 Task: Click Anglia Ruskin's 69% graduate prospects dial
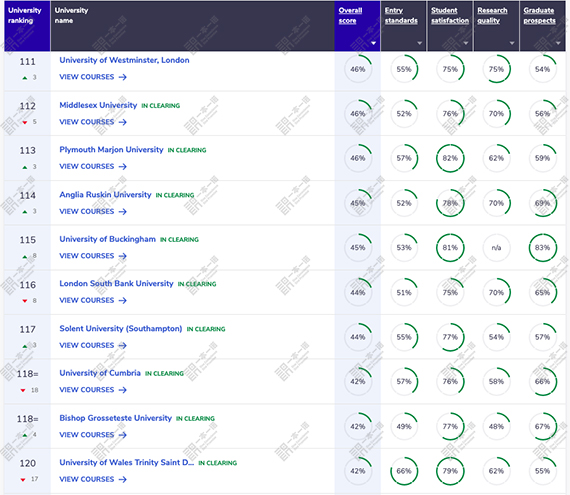tap(542, 203)
